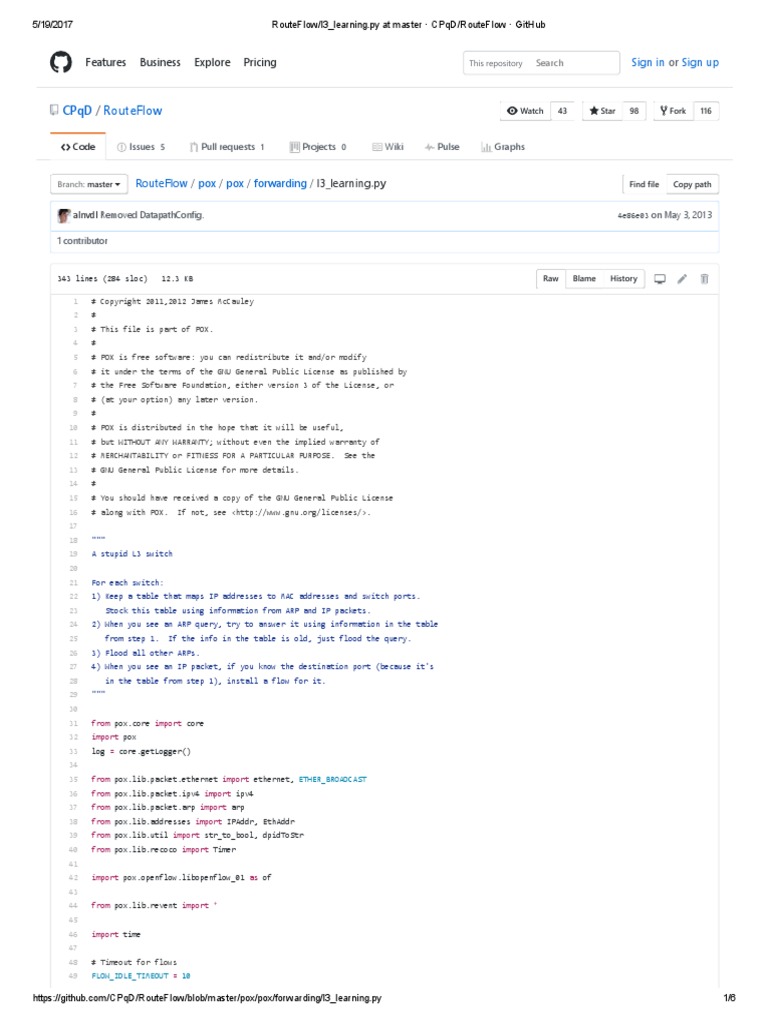Viewport: 768px width, 1024px height.
Task: Click alnvdl's contributor avatar
Action: (64, 215)
